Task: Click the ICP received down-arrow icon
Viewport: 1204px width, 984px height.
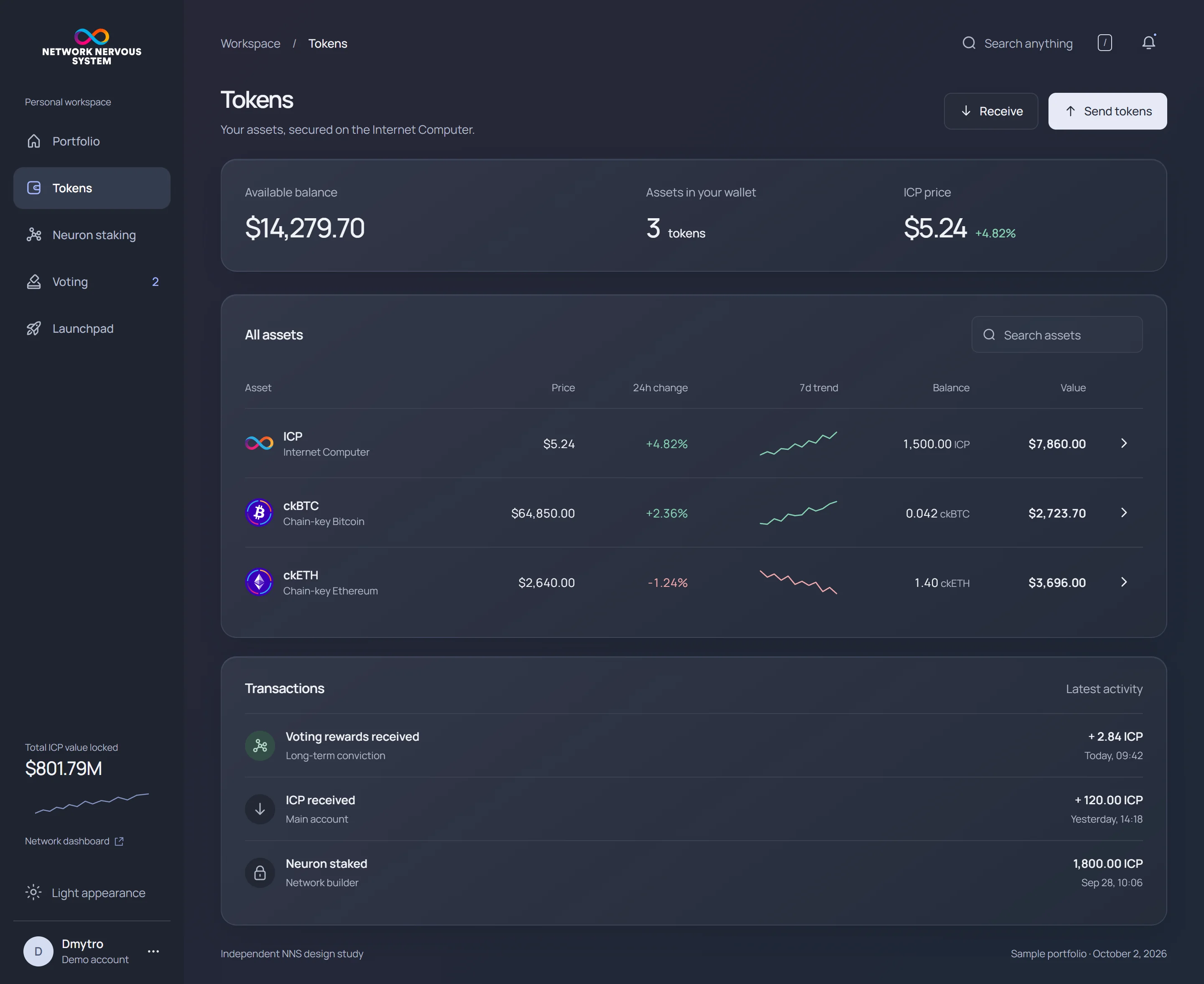Action: click(260, 809)
